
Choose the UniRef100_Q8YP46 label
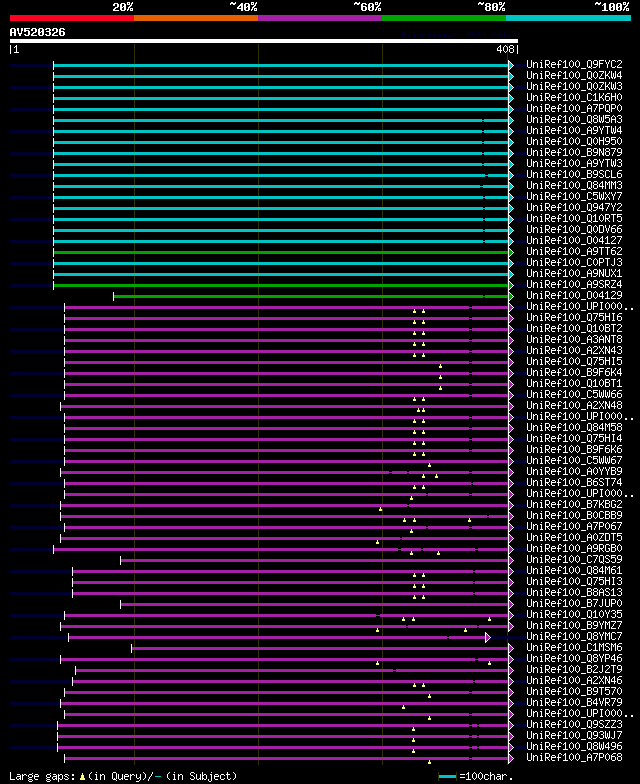tap(574, 658)
